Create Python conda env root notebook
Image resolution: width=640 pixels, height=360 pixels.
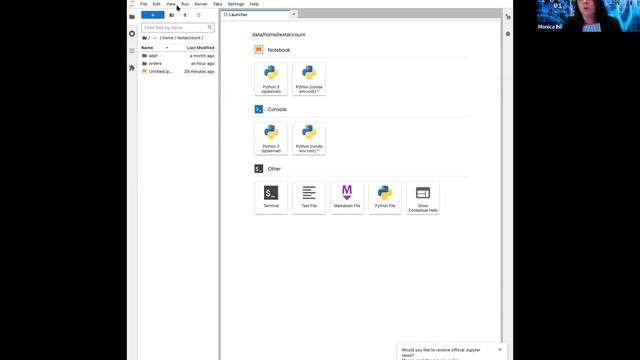(x=309, y=79)
